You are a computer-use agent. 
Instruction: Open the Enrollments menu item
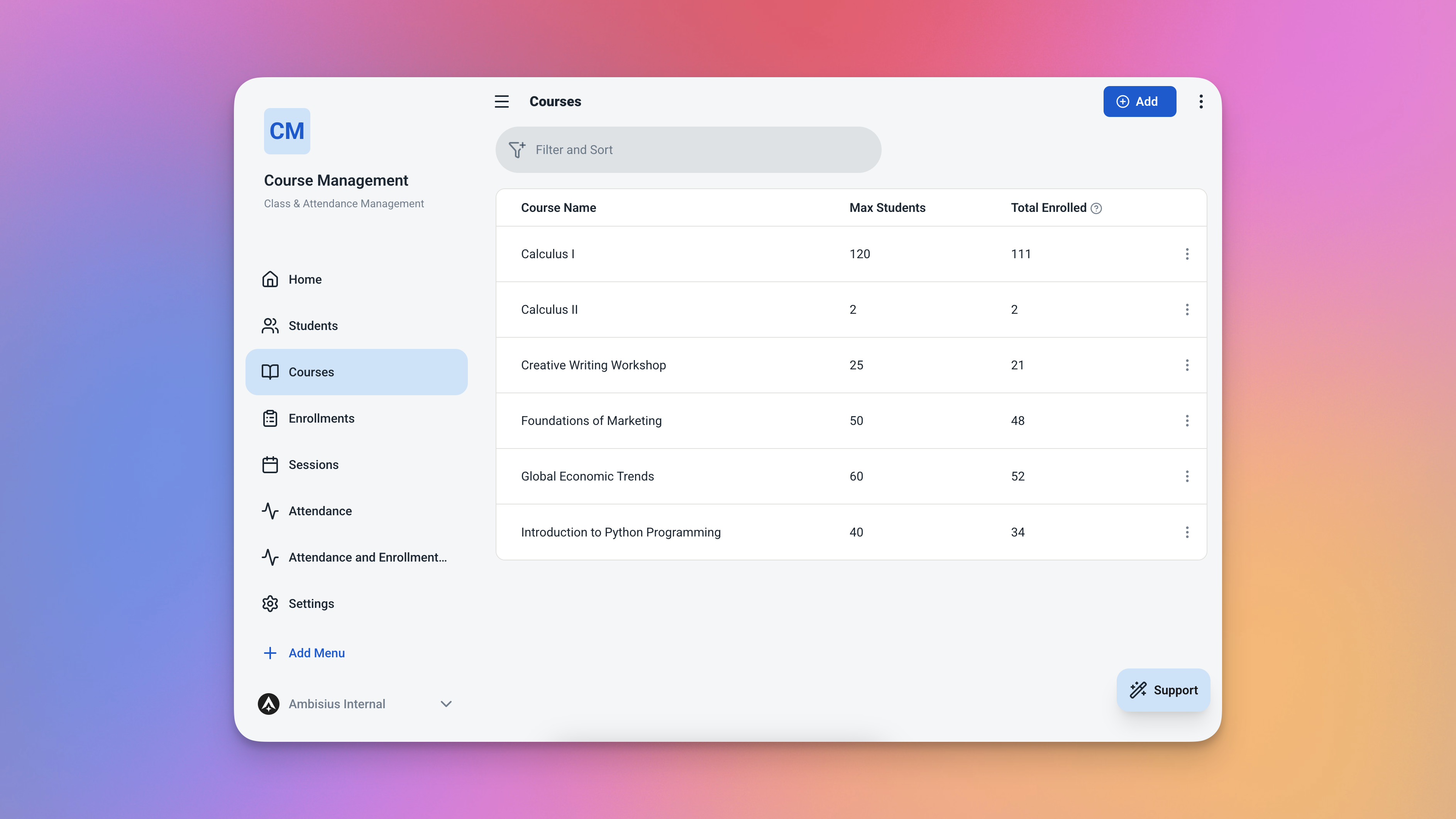pyautogui.click(x=321, y=418)
